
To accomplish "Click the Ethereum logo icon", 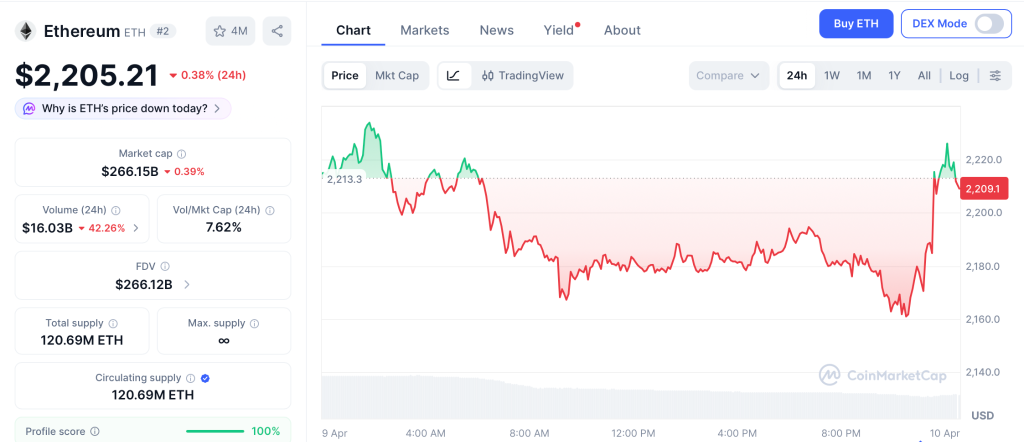I will [25, 31].
